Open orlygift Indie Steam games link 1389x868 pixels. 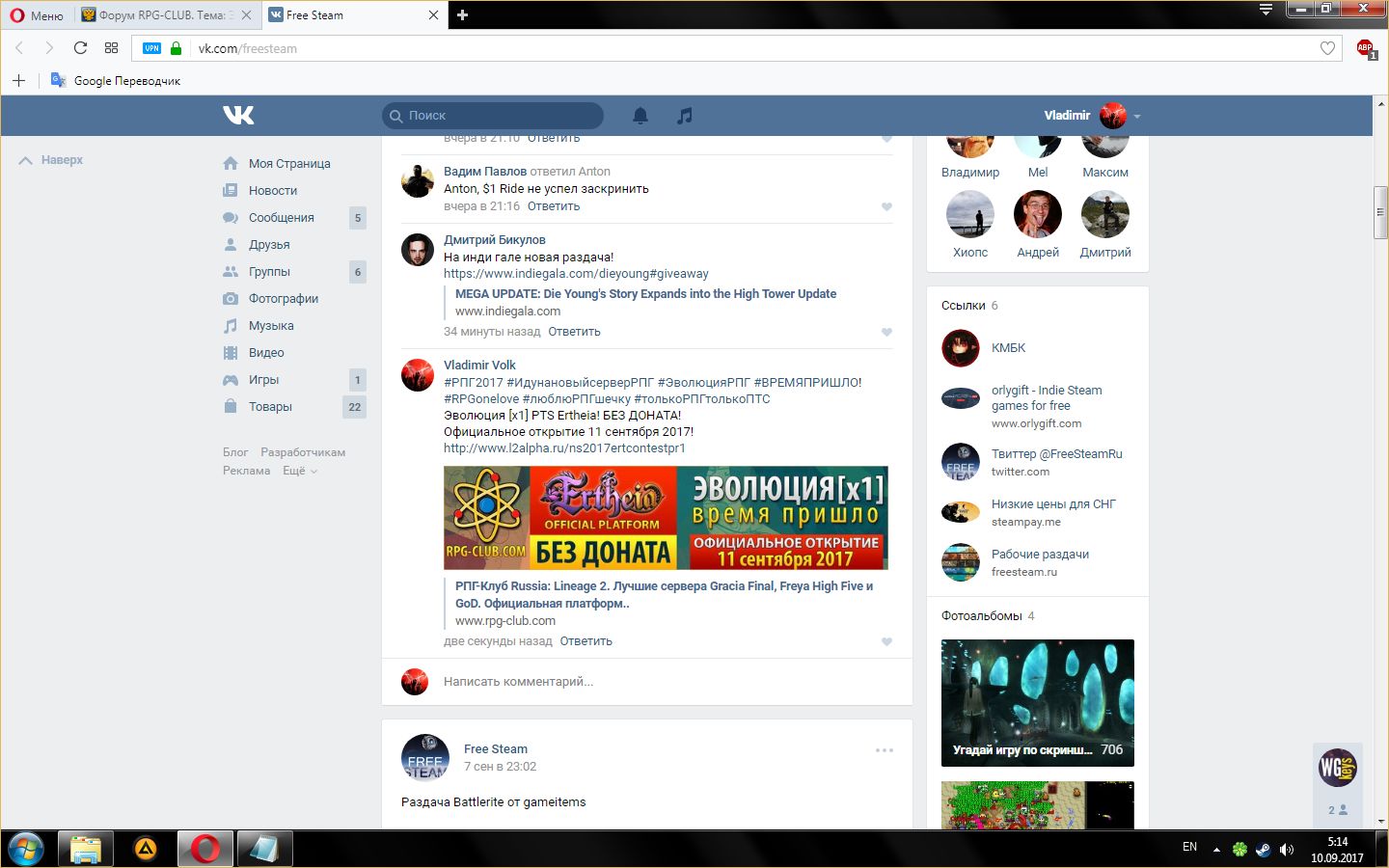pos(1047,398)
